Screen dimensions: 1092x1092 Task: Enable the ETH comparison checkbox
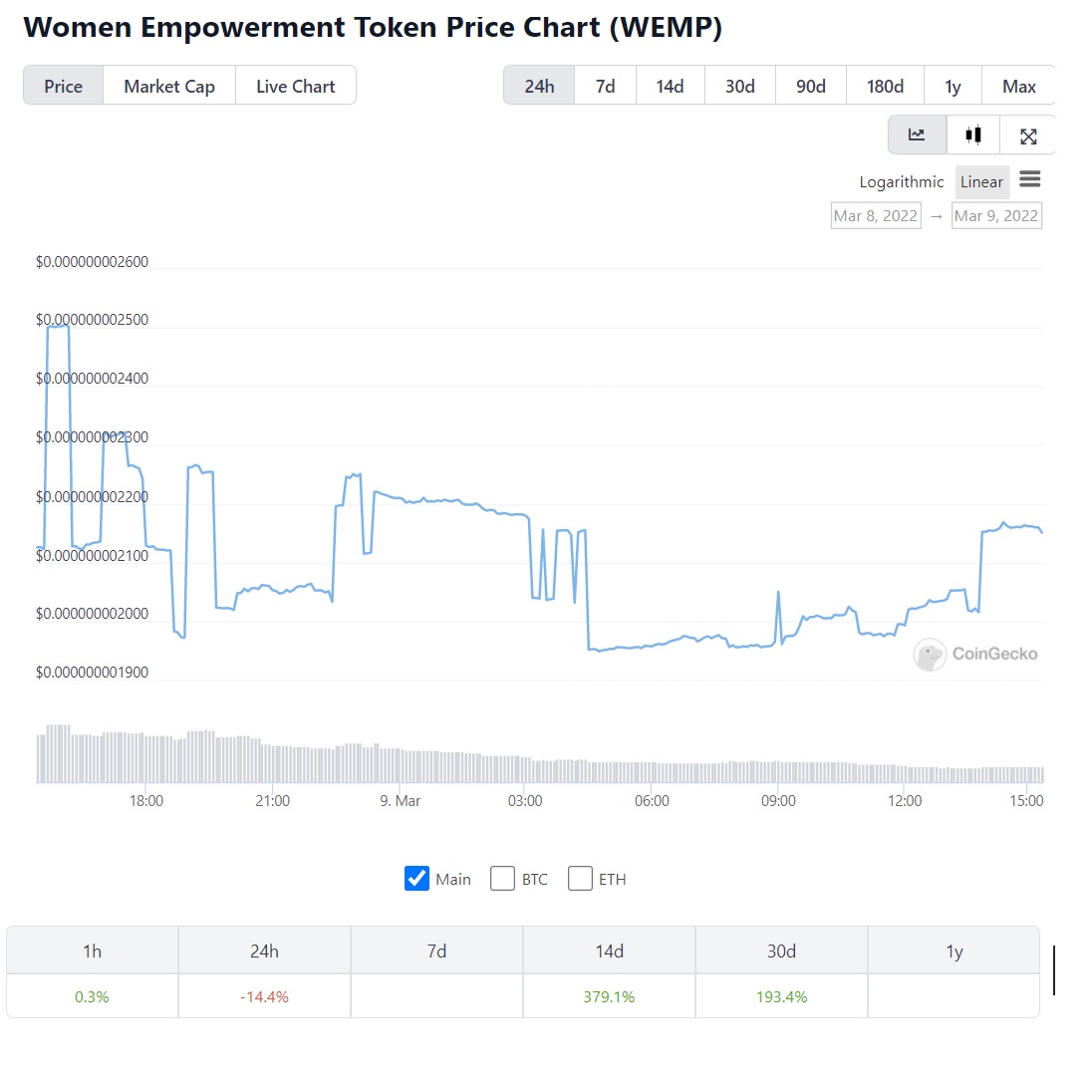click(580, 878)
